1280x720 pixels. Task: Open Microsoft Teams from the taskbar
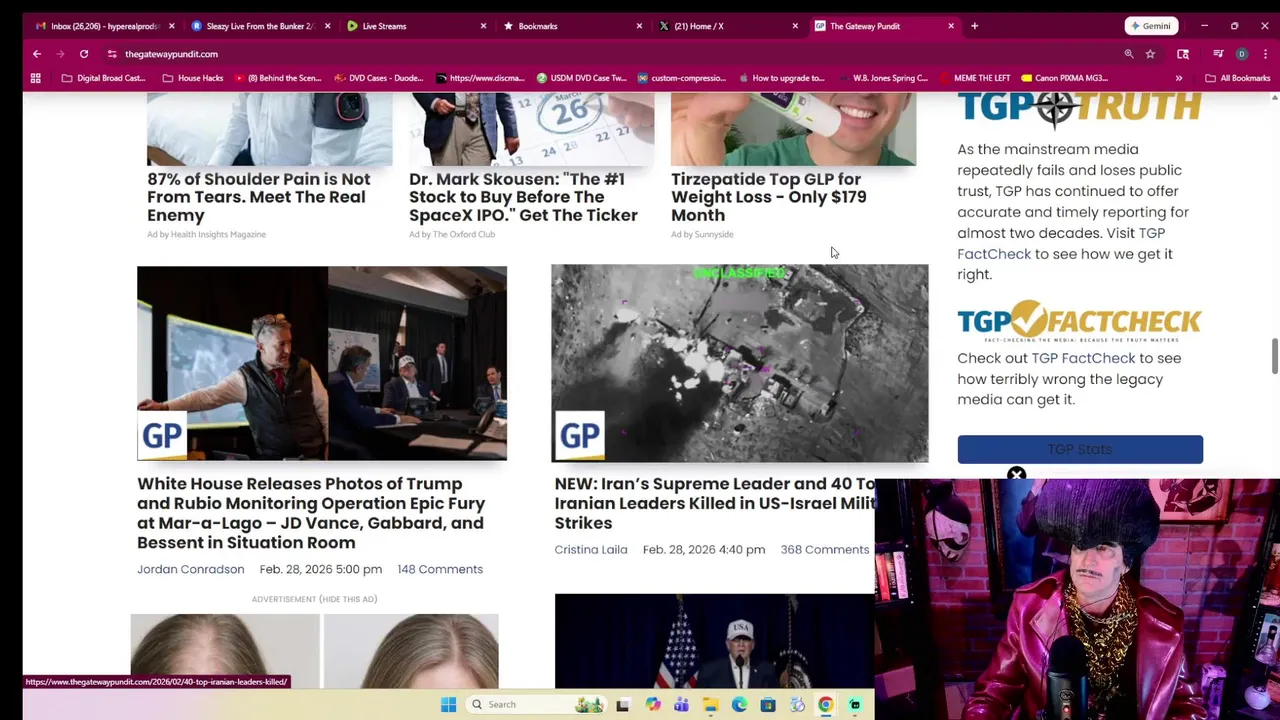click(x=681, y=704)
